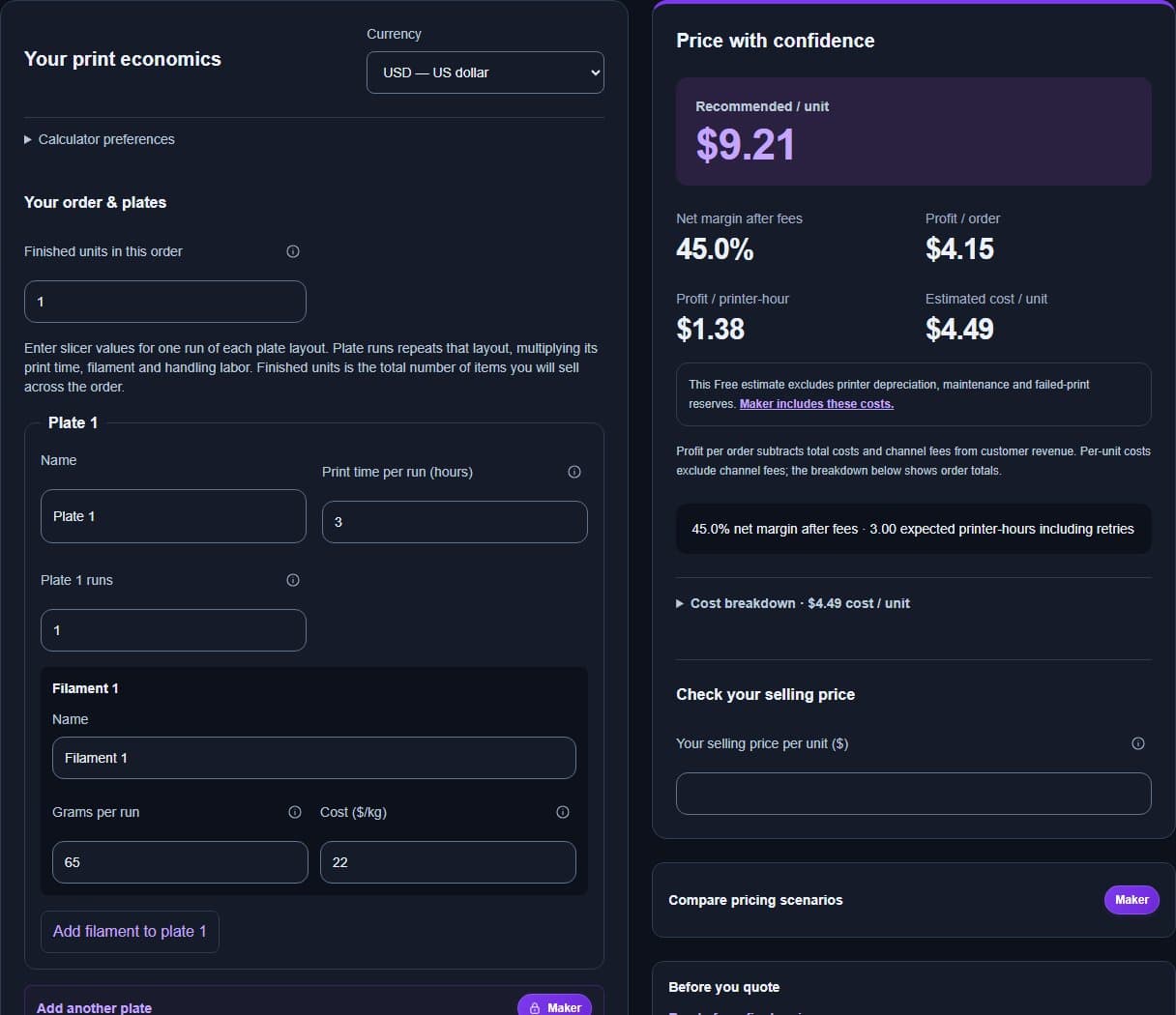Screen dimensions: 1176x1015
Task: Select the Filament 1 name field
Action: [314, 758]
